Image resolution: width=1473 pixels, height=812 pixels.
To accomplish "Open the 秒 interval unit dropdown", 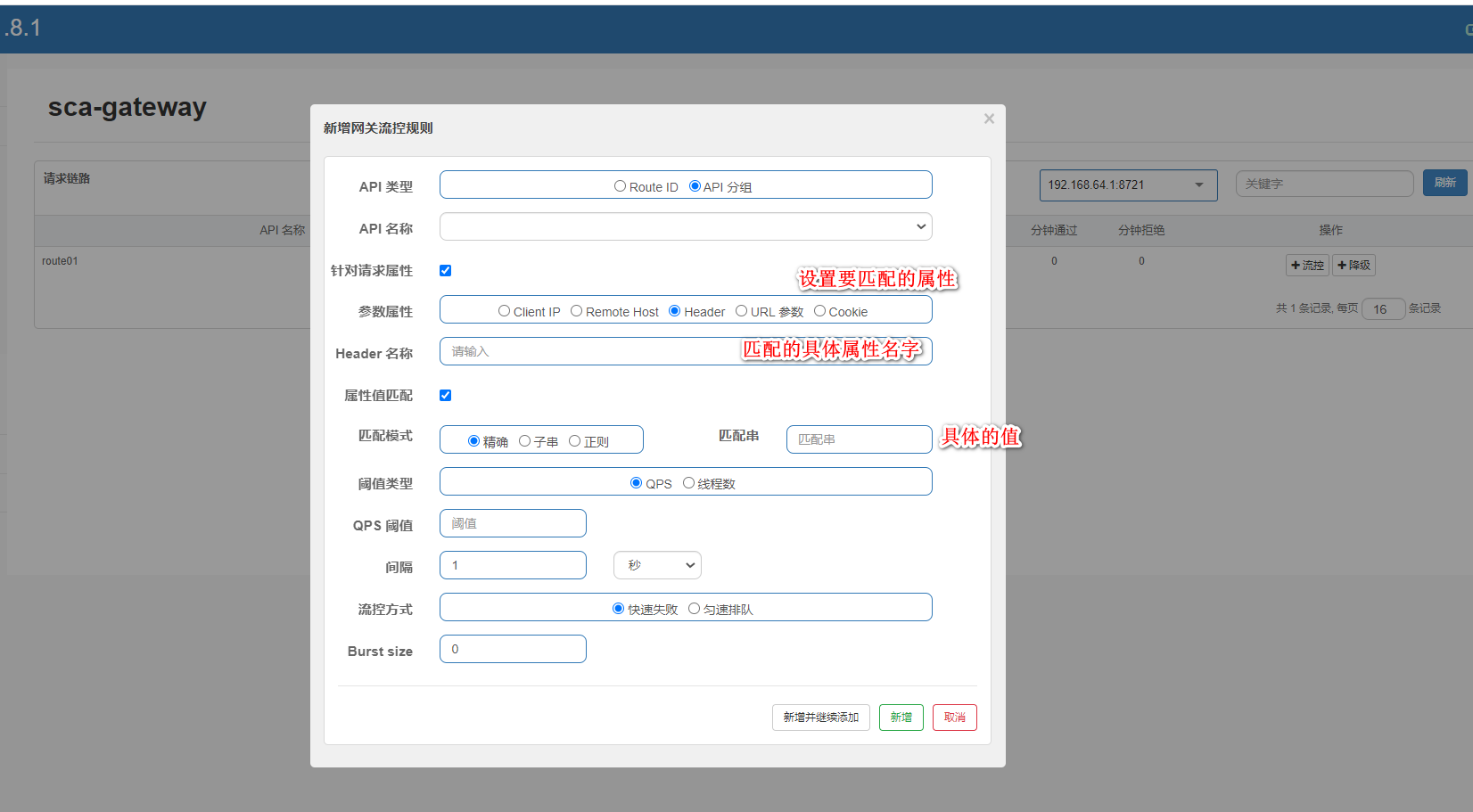I will tap(657, 565).
